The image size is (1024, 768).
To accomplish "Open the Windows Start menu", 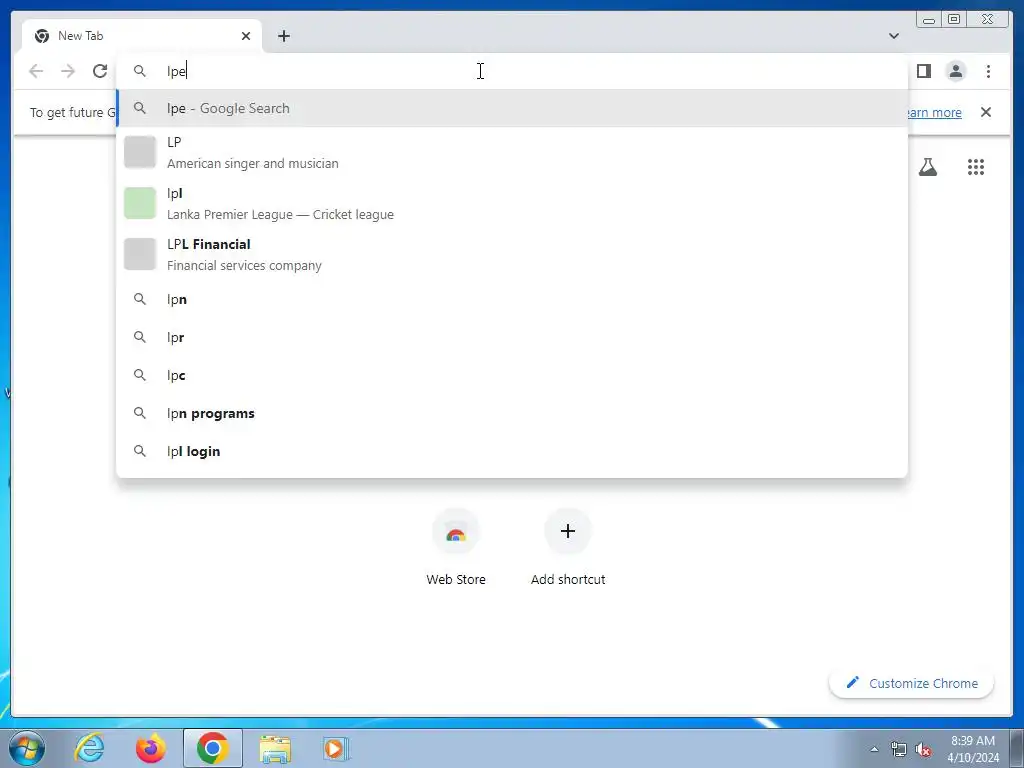I will click(x=27, y=748).
